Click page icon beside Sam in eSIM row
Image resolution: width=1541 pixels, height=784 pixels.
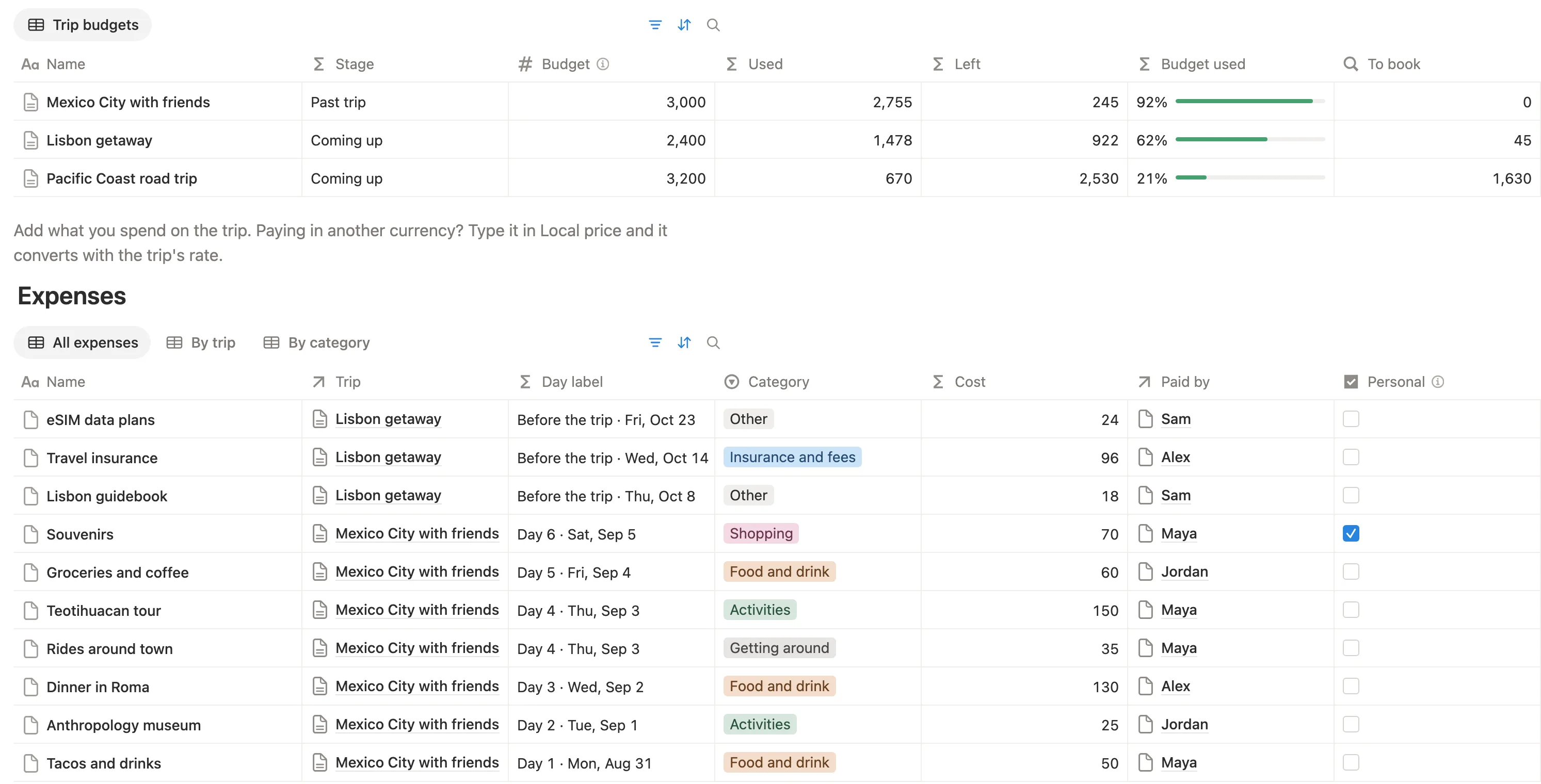tap(1145, 419)
